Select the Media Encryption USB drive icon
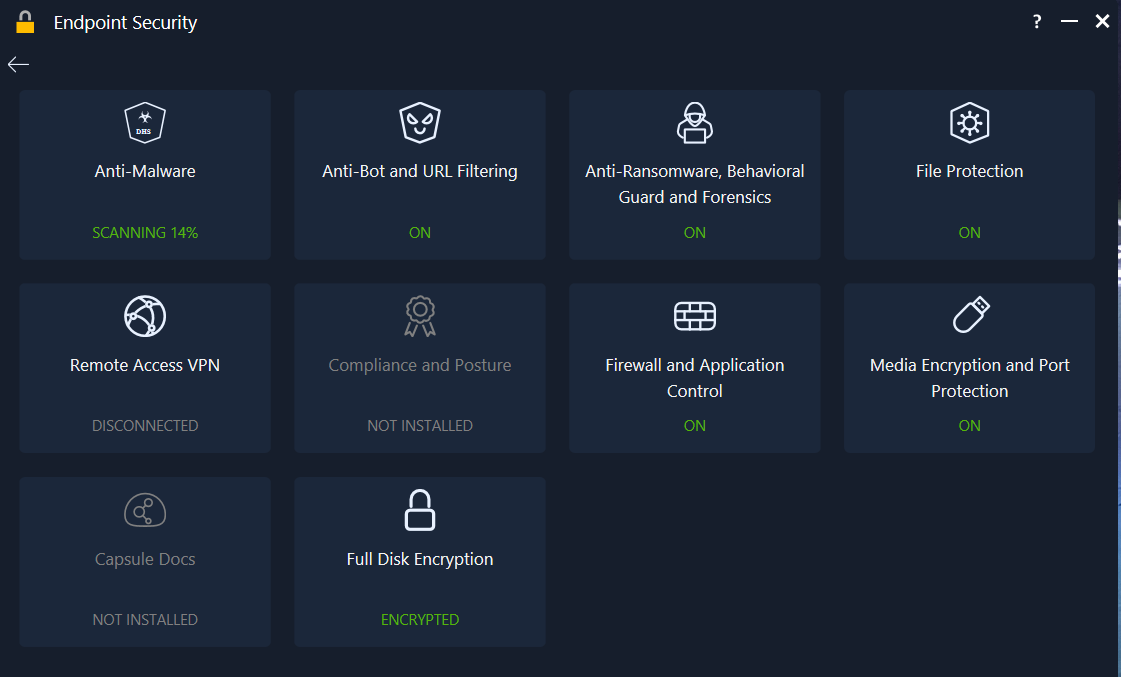The image size is (1121, 677). click(x=968, y=316)
